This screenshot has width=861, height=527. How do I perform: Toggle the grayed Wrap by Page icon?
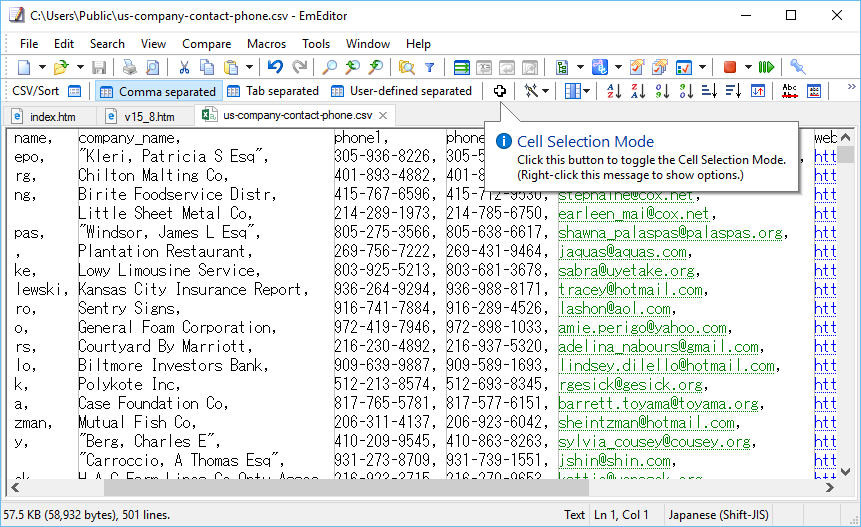tap(530, 68)
